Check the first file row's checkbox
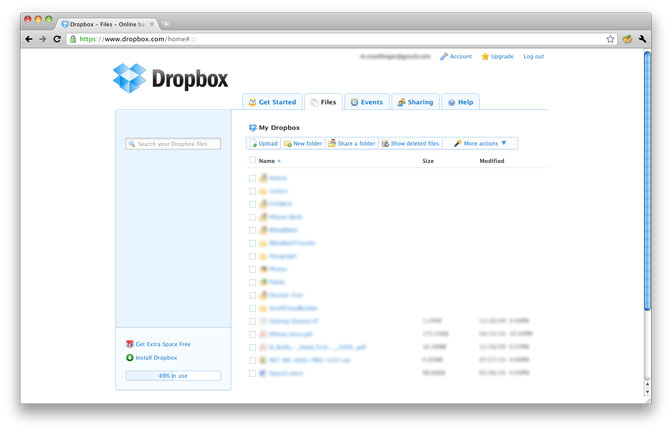 pyautogui.click(x=252, y=178)
